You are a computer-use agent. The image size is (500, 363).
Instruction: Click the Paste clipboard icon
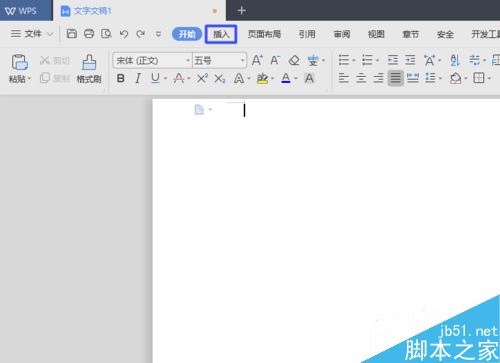pyautogui.click(x=20, y=62)
